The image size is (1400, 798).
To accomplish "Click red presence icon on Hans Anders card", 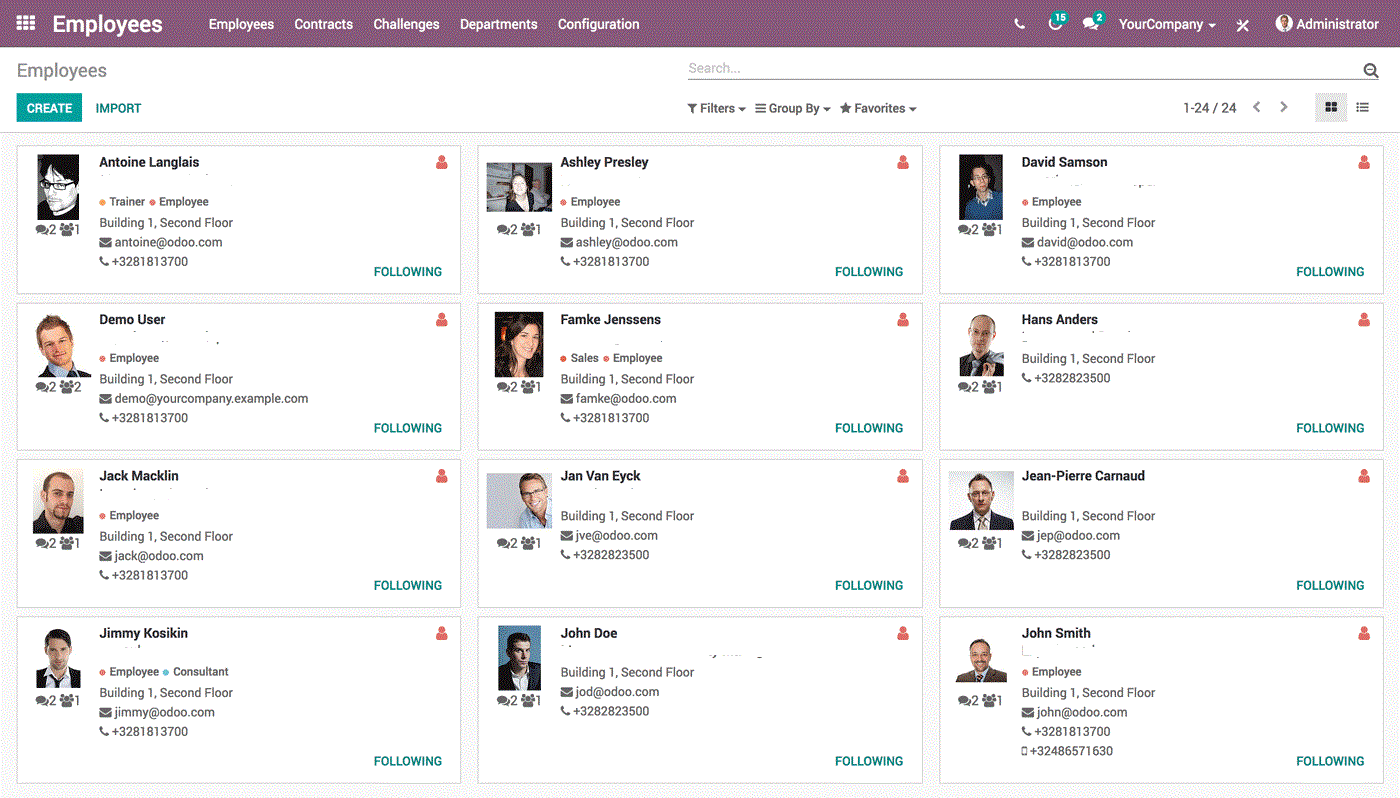I will (1364, 320).
